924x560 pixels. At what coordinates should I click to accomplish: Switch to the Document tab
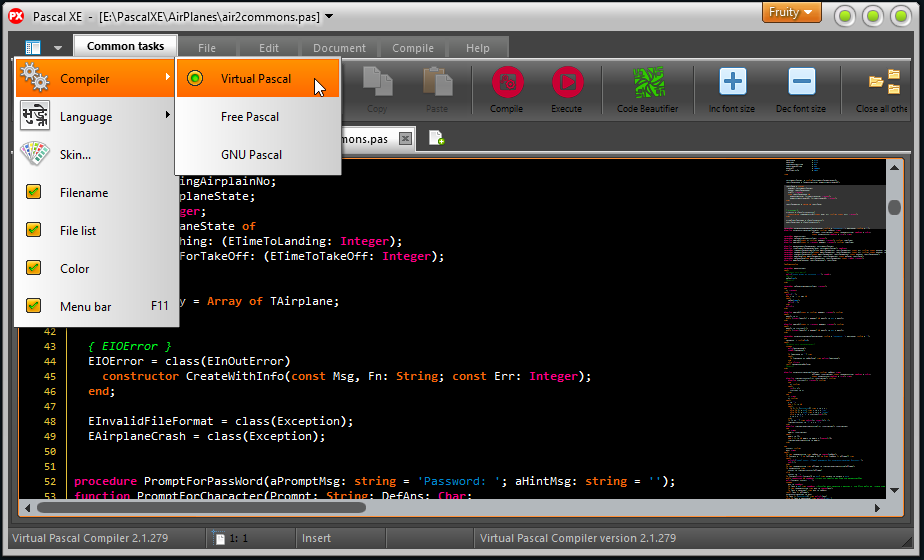[x=339, y=48]
